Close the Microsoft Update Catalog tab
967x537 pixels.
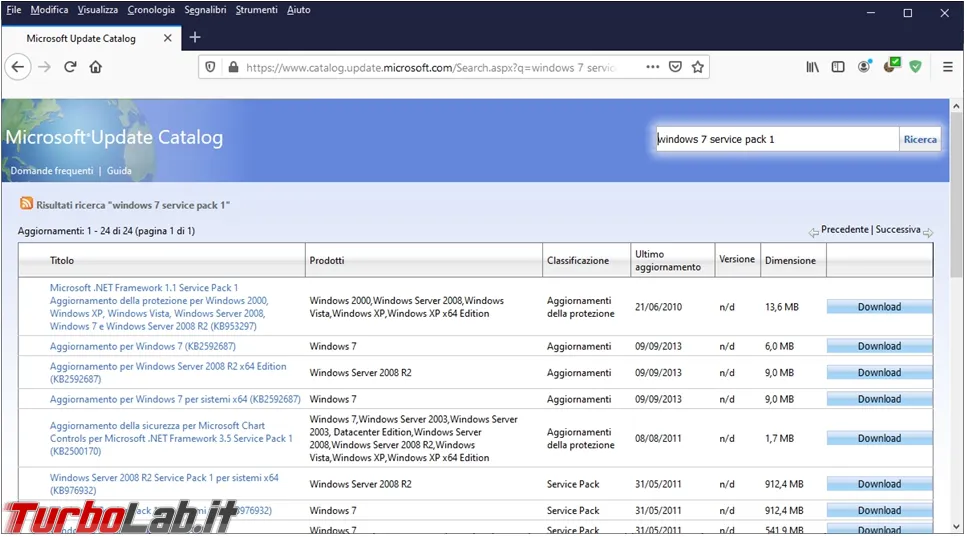pos(167,38)
